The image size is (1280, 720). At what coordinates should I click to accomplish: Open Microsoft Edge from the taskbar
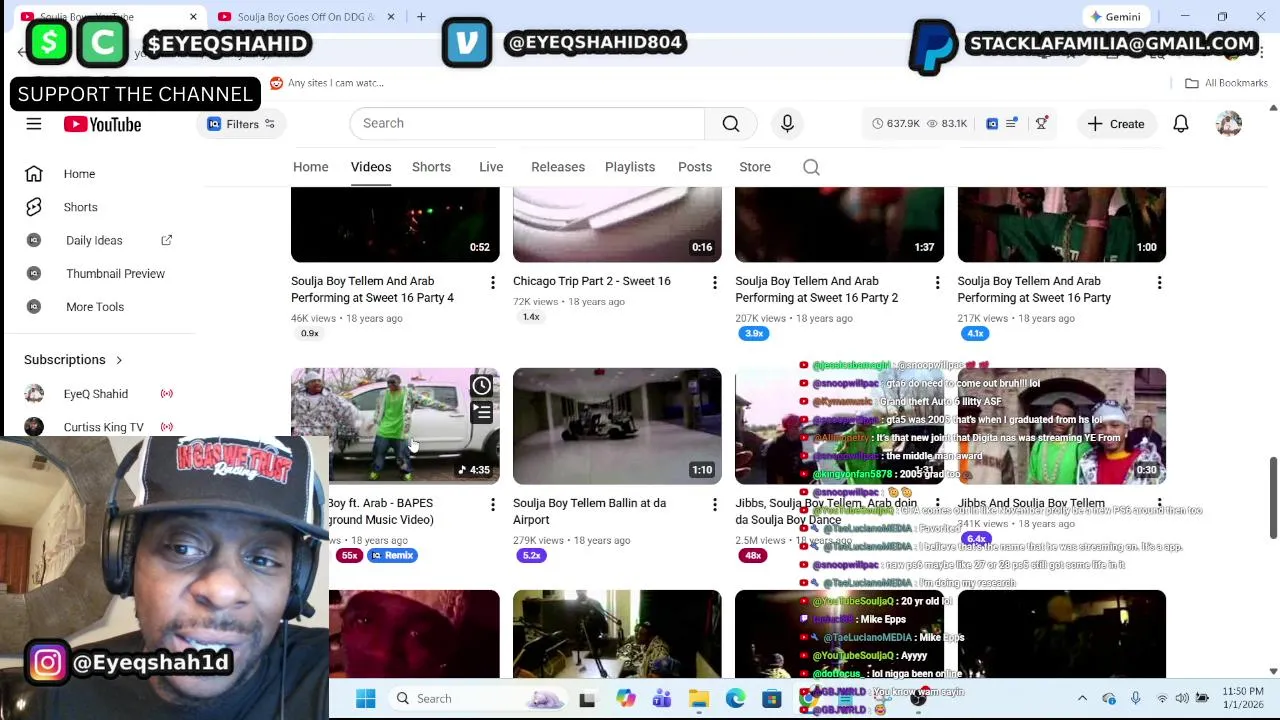point(735,699)
